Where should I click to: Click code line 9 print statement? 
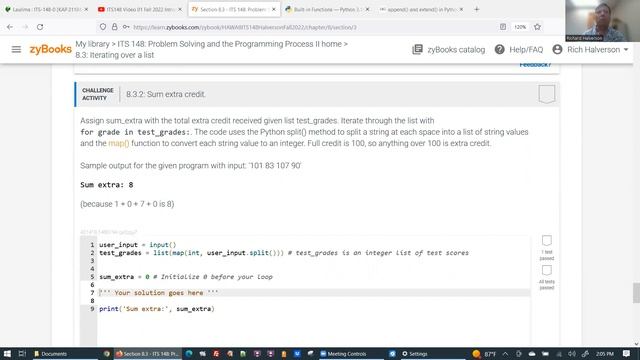click(157, 309)
